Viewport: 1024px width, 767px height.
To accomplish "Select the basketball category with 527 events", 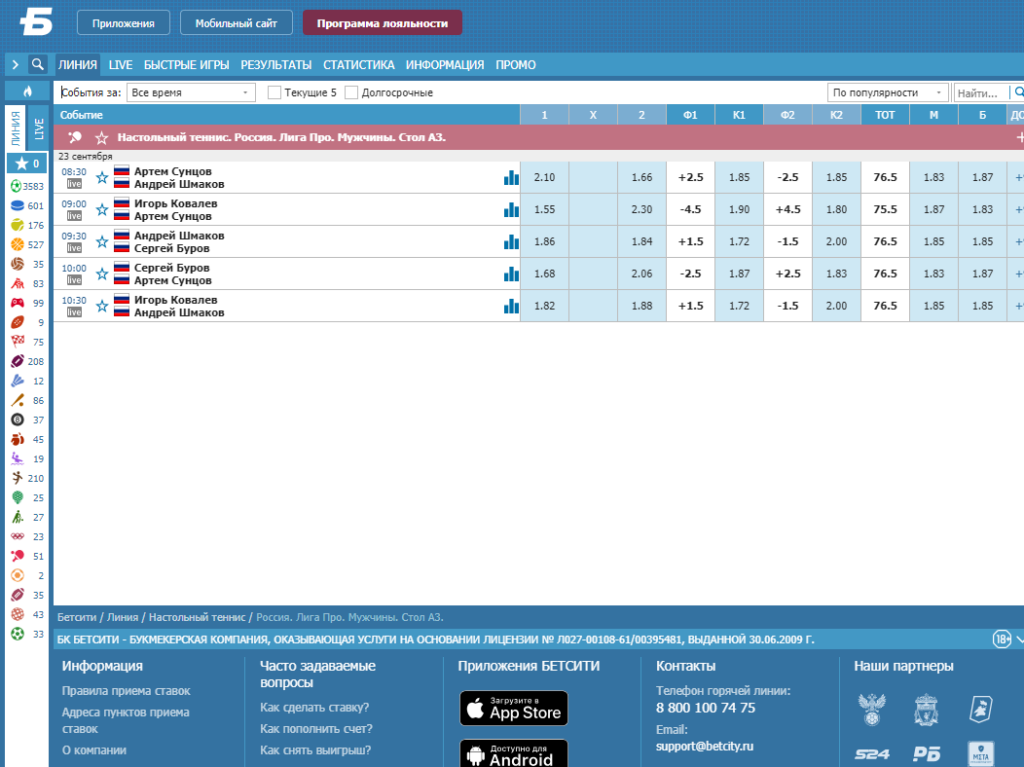I will tap(27, 244).
